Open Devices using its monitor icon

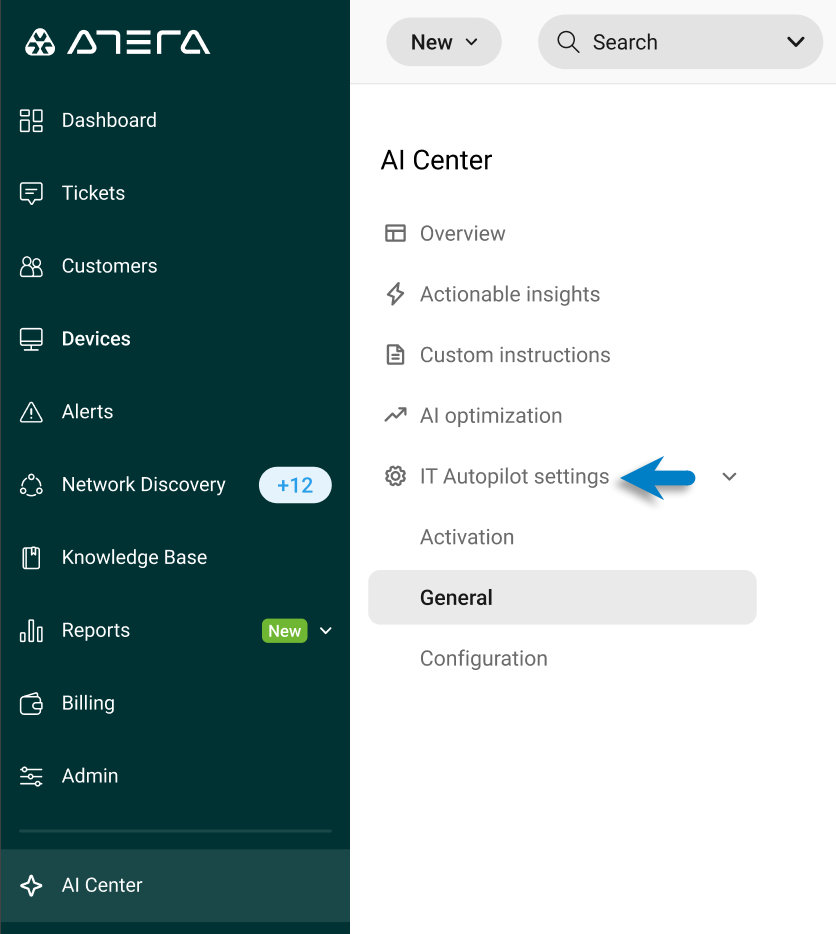(31, 339)
